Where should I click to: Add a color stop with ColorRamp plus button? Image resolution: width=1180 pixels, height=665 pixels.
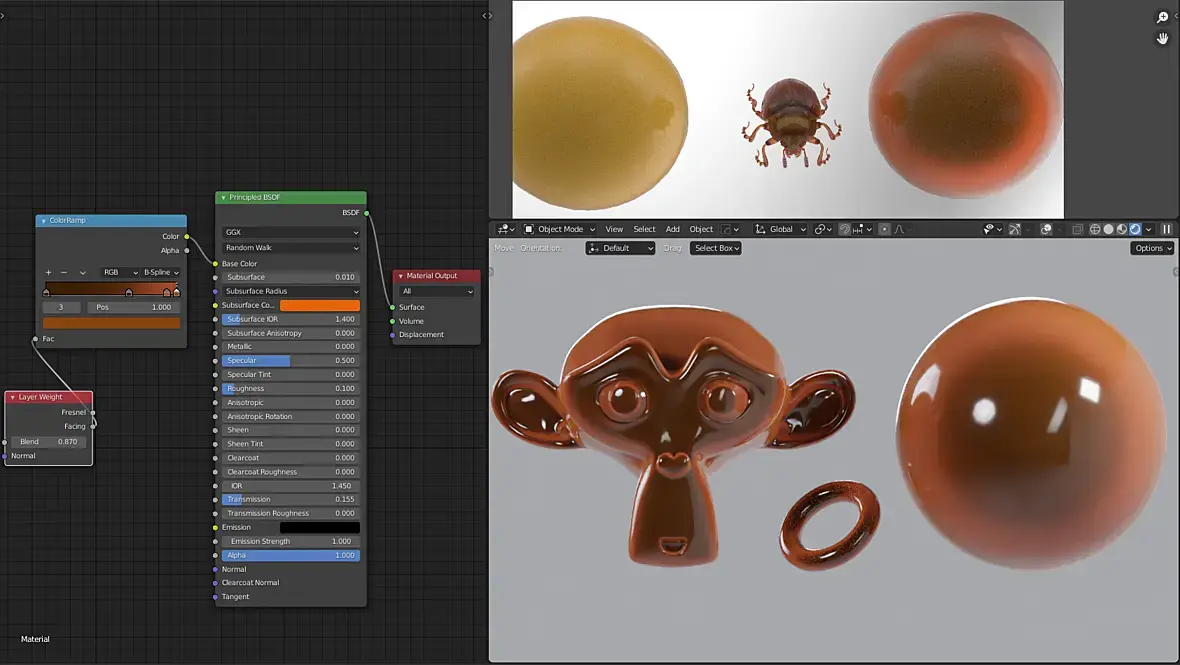48,272
